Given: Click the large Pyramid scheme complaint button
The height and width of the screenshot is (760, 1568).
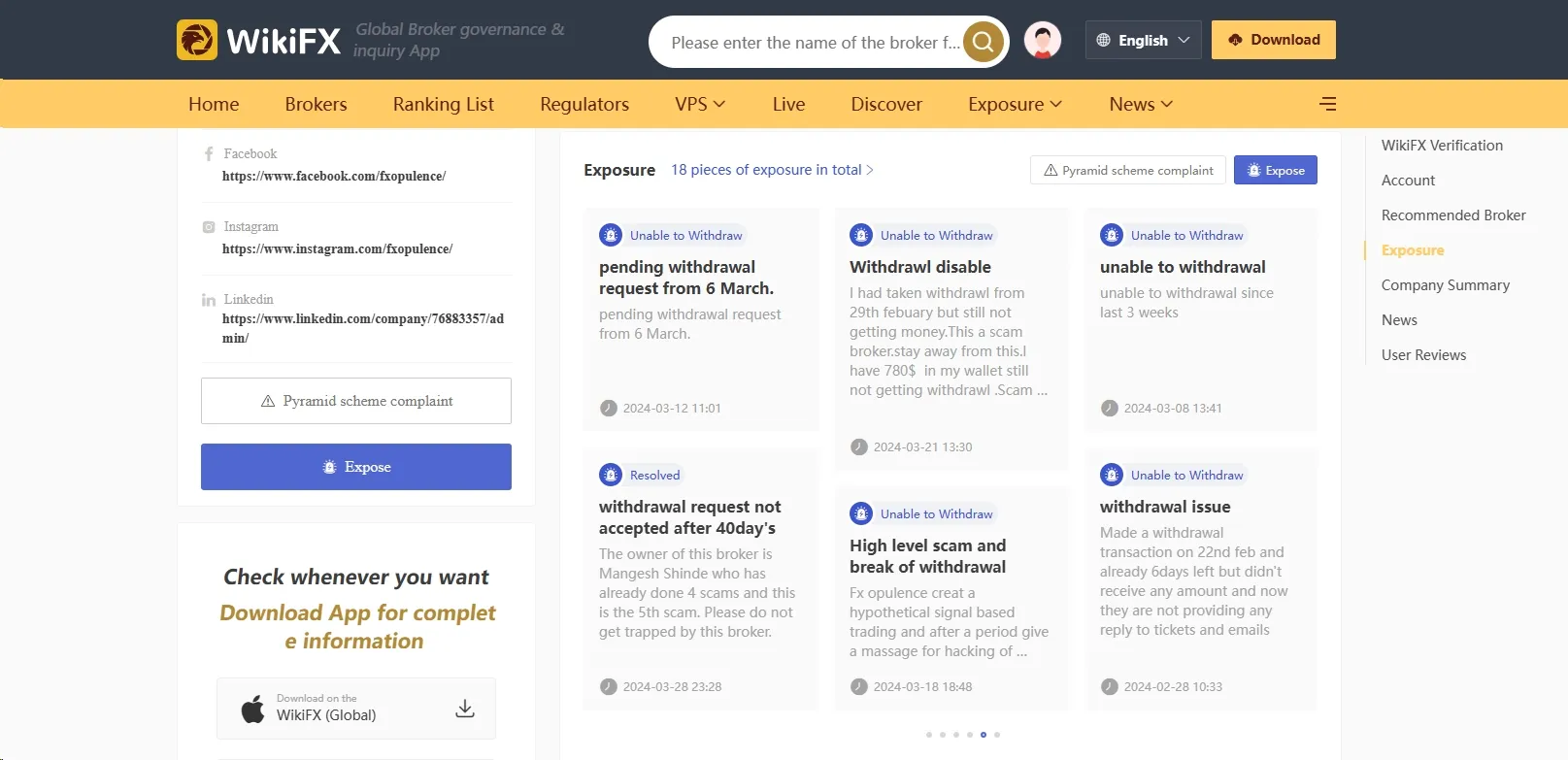Looking at the screenshot, I should pyautogui.click(x=356, y=401).
